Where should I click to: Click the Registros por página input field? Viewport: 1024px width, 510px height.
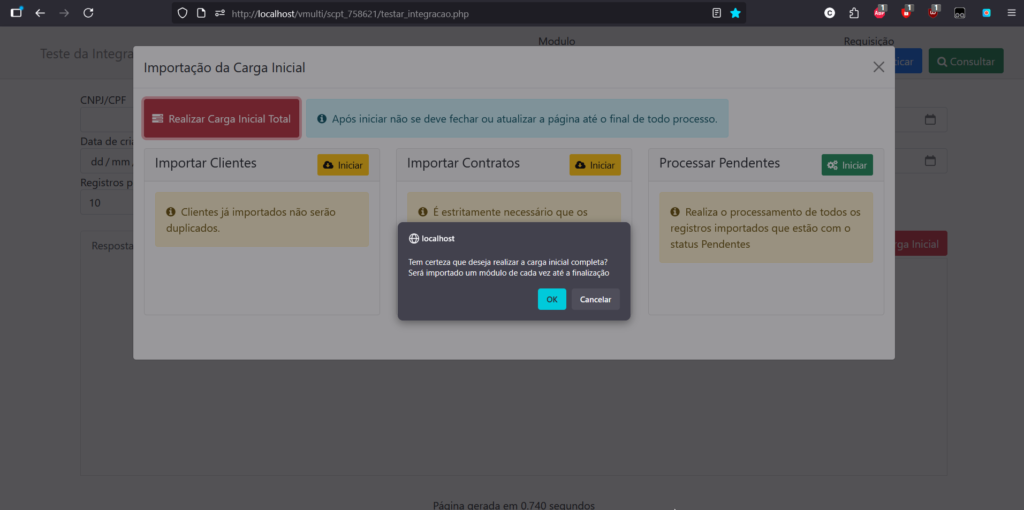coord(106,203)
